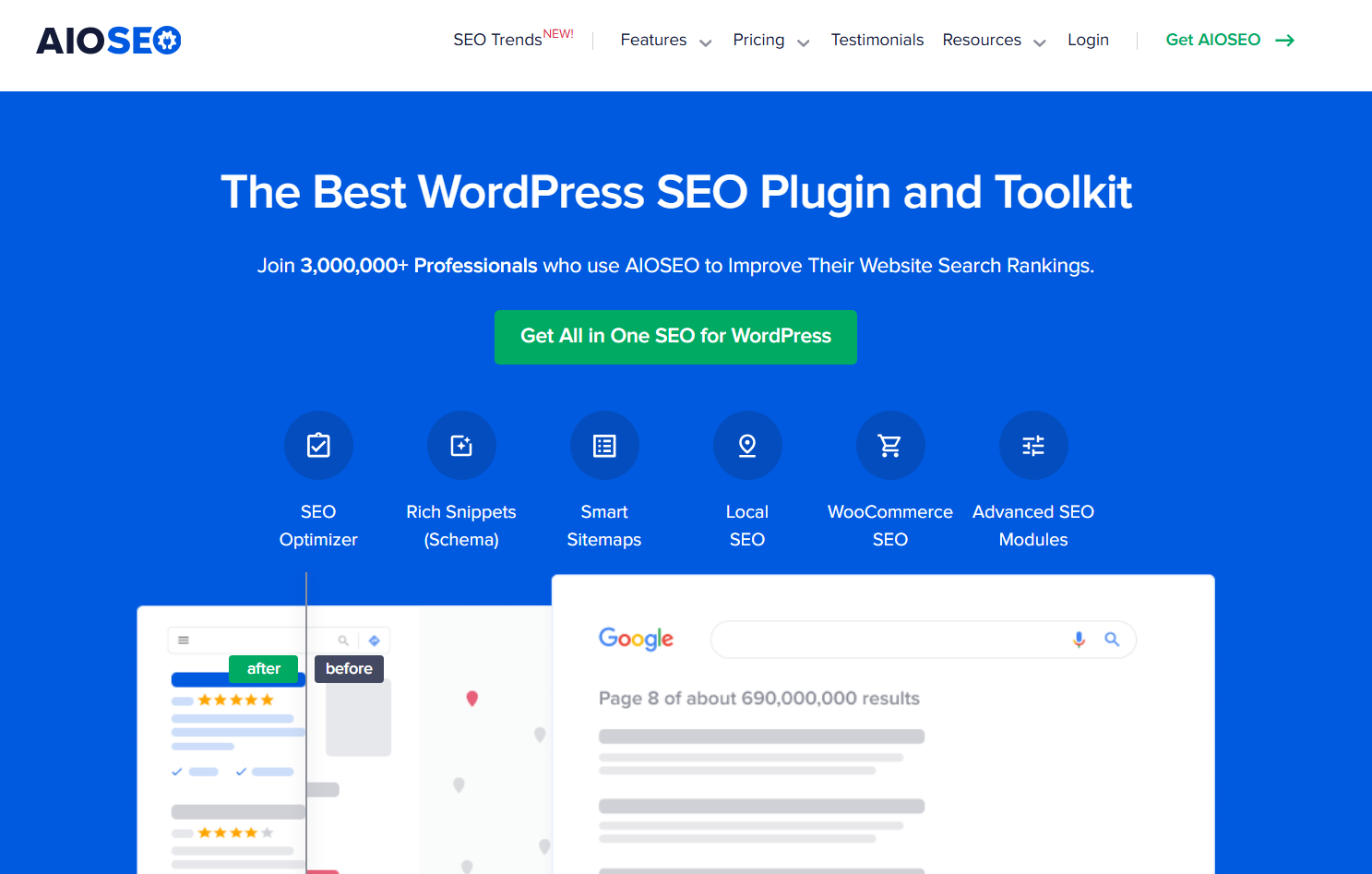1372x874 pixels.
Task: Select the Rich Snippets schema icon
Action: [x=461, y=446]
